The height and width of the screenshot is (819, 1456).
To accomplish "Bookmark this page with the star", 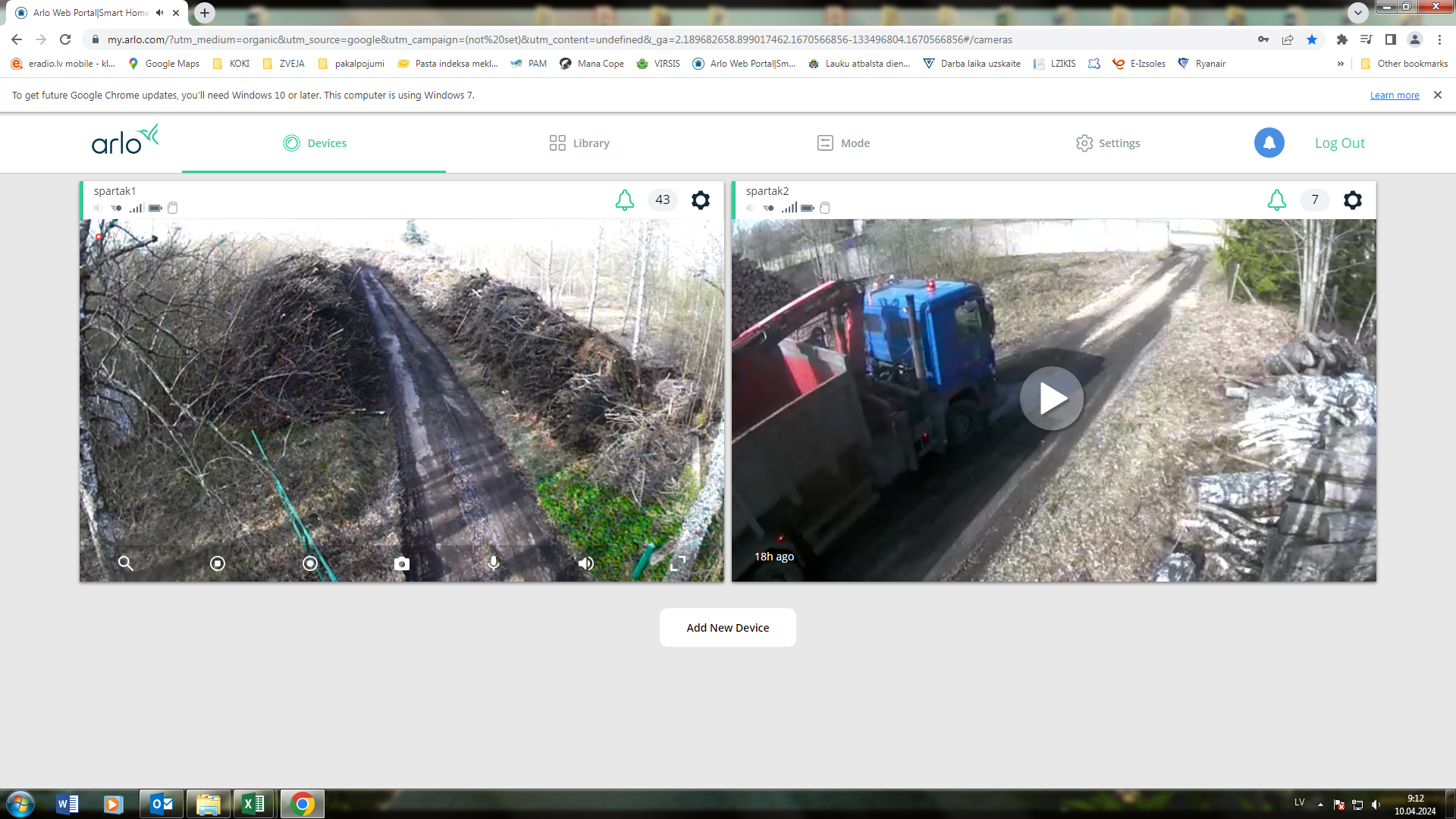I will (x=1312, y=39).
